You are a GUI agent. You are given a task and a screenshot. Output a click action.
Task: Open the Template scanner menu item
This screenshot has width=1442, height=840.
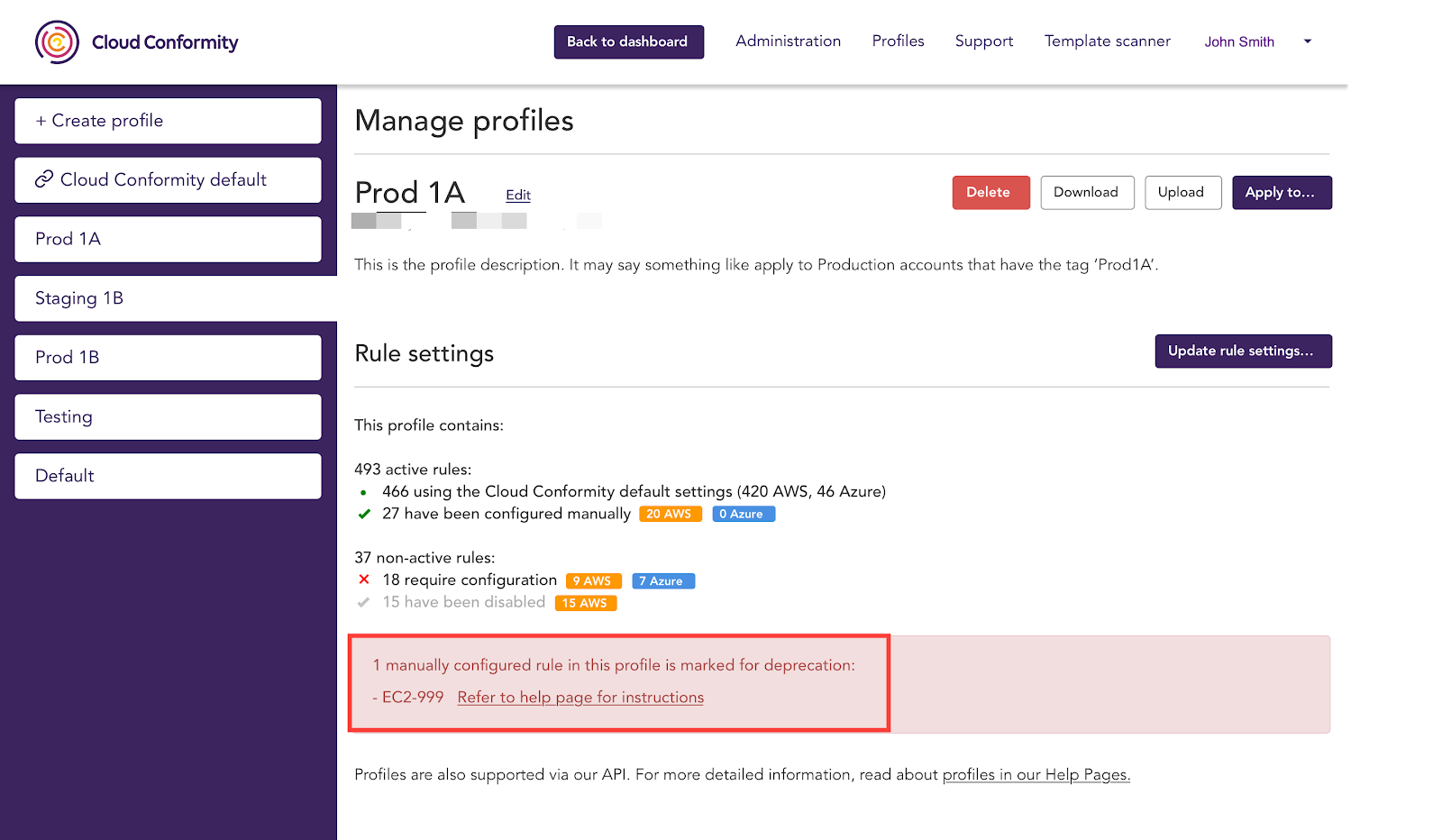pos(1108,41)
